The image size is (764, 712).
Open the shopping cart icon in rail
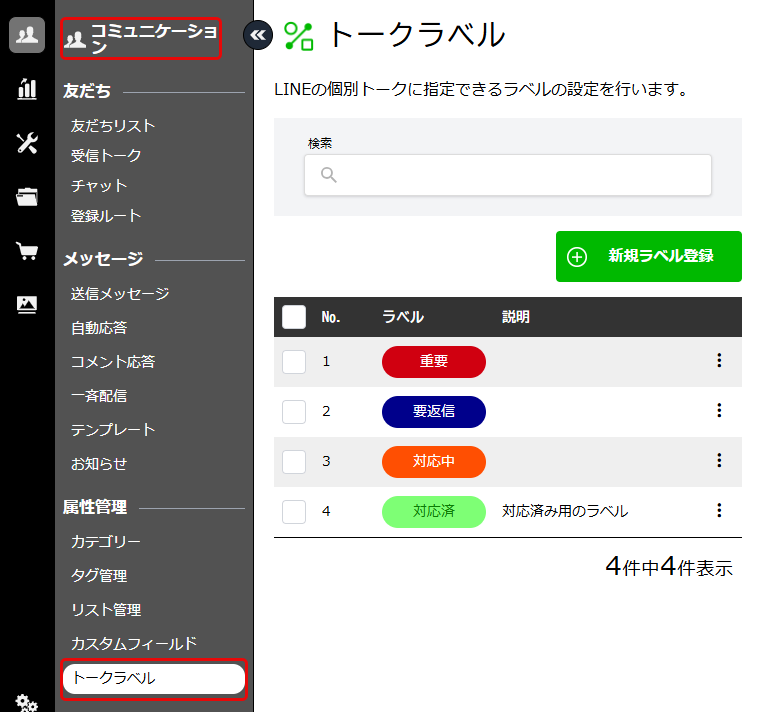(x=27, y=250)
